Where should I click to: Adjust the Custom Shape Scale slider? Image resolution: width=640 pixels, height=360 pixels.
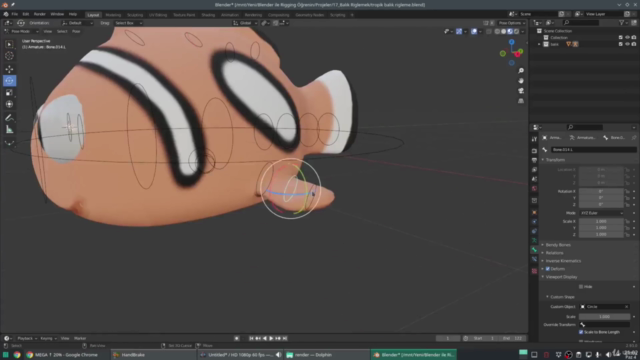click(x=604, y=317)
